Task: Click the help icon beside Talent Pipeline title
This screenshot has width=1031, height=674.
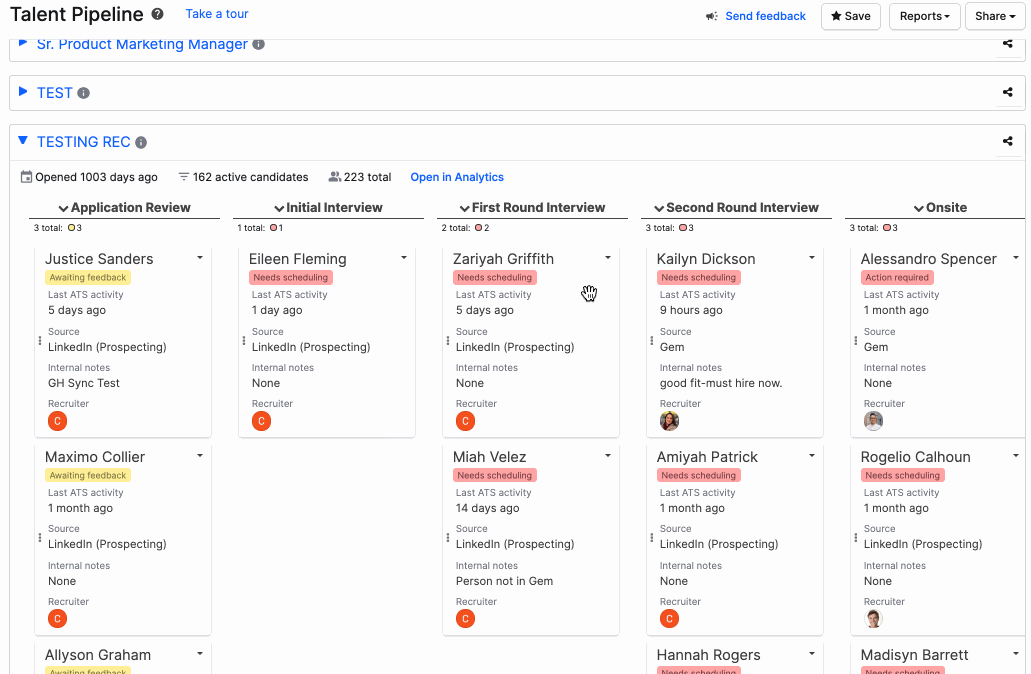Action: 158,15
